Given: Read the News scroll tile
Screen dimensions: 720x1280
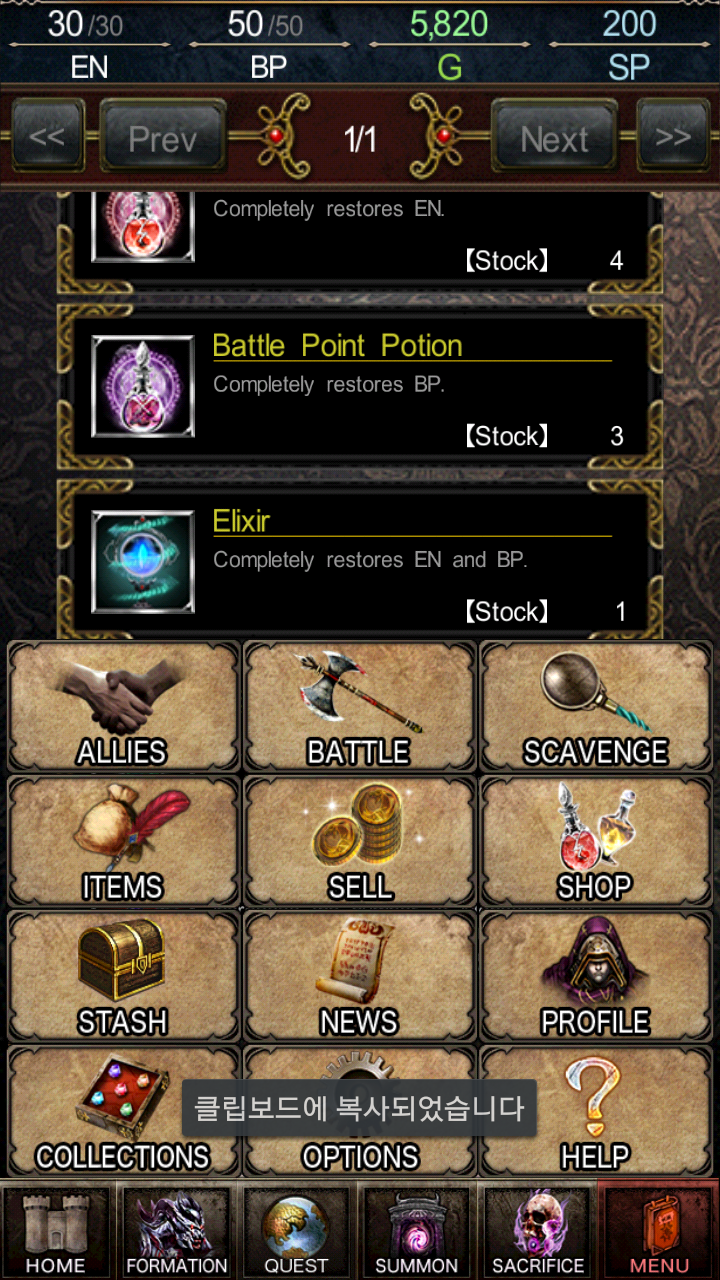Looking at the screenshot, I should click(360, 977).
